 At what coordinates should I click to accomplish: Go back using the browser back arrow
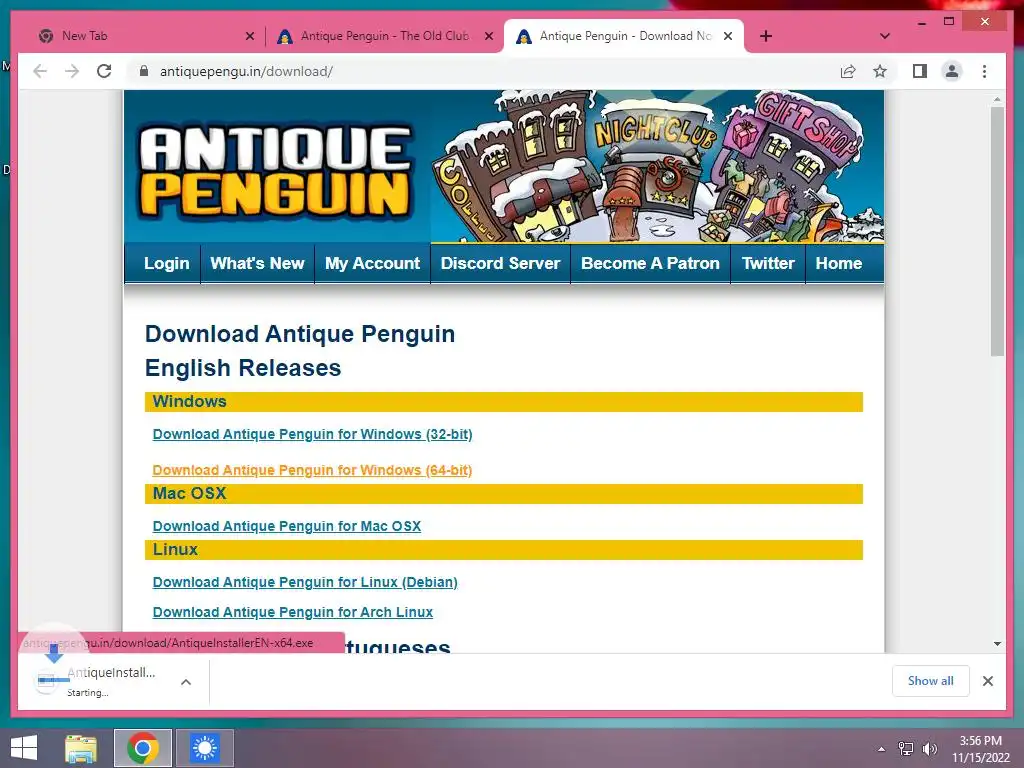40,71
